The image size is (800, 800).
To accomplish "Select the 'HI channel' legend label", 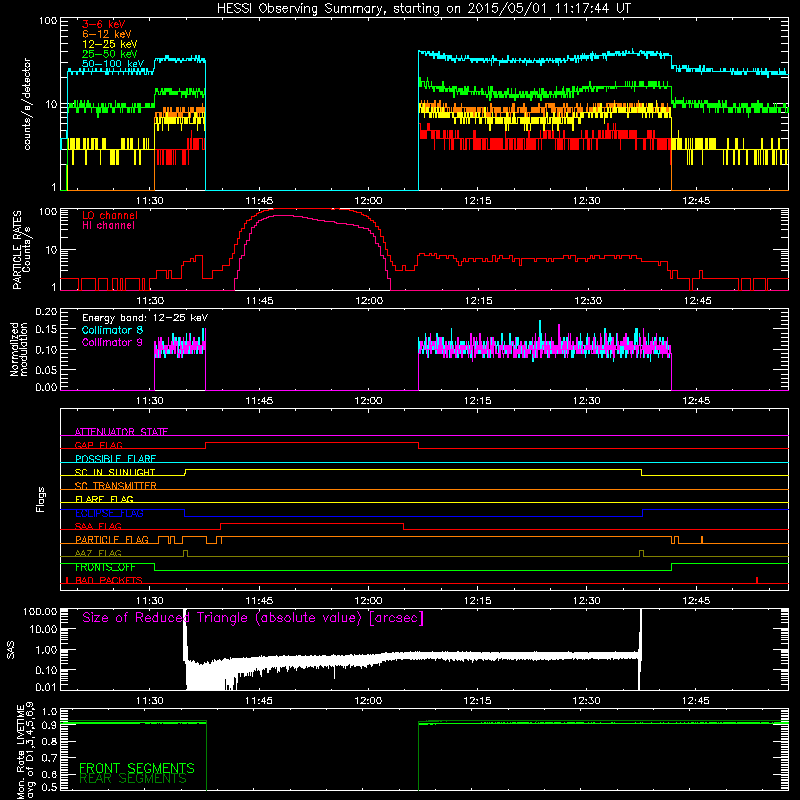I will pyautogui.click(x=109, y=226).
